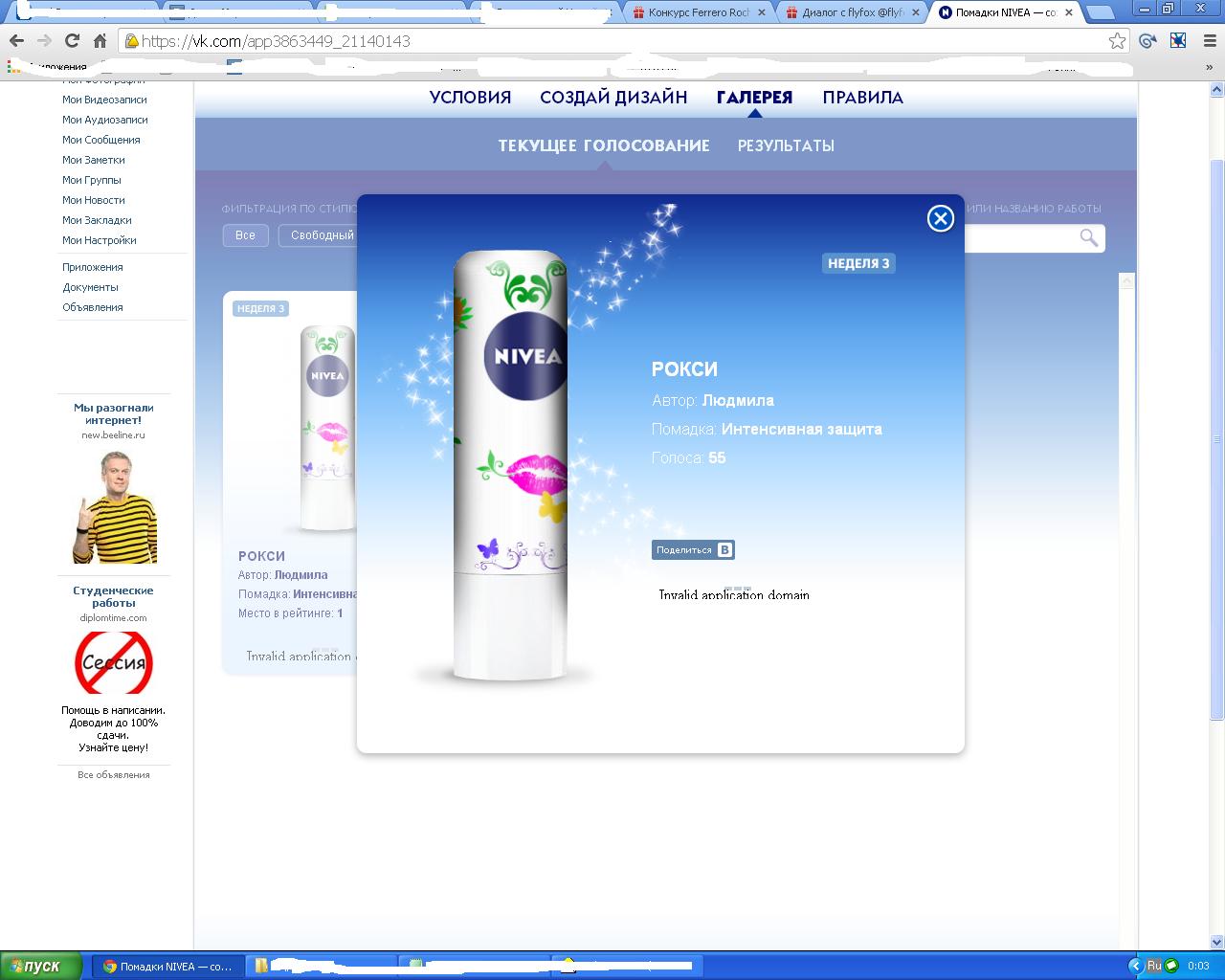Reload the page with refresh icon
The width and height of the screenshot is (1225, 980).
(x=72, y=41)
